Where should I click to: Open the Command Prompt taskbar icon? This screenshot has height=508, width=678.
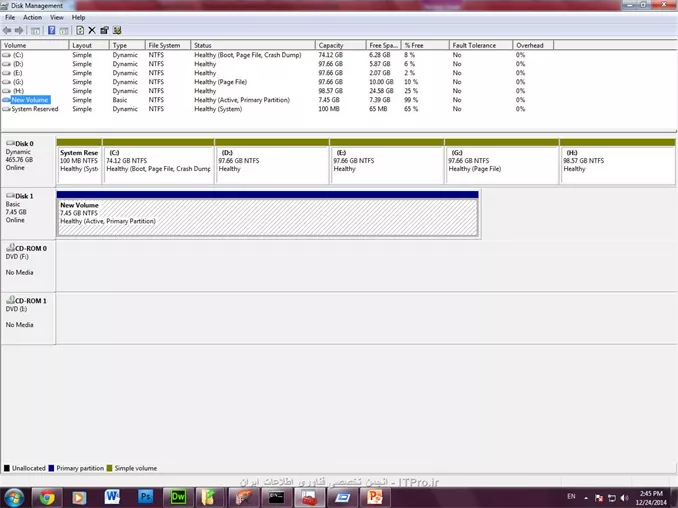point(276,497)
